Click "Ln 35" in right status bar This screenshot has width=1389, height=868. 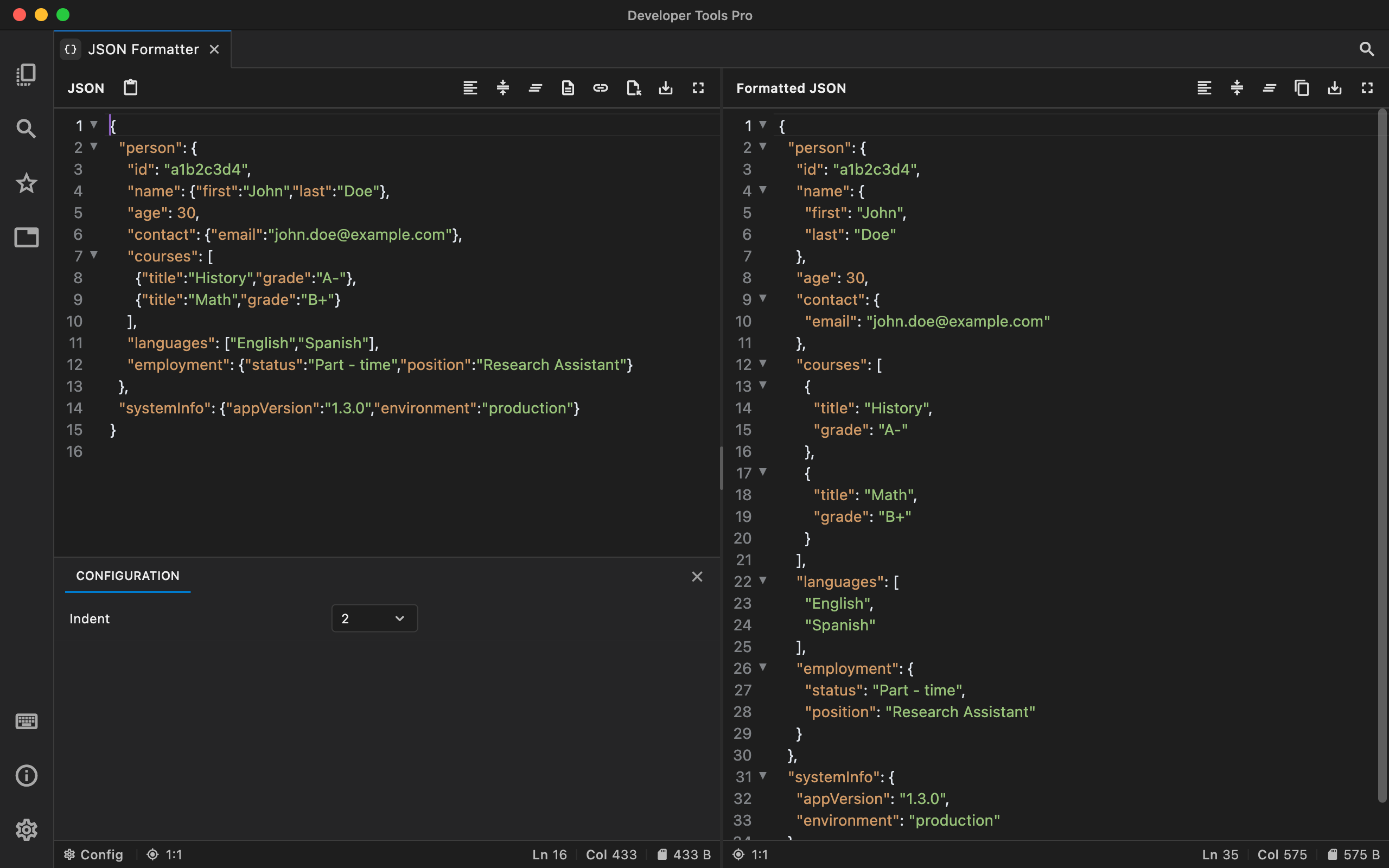(x=1220, y=854)
